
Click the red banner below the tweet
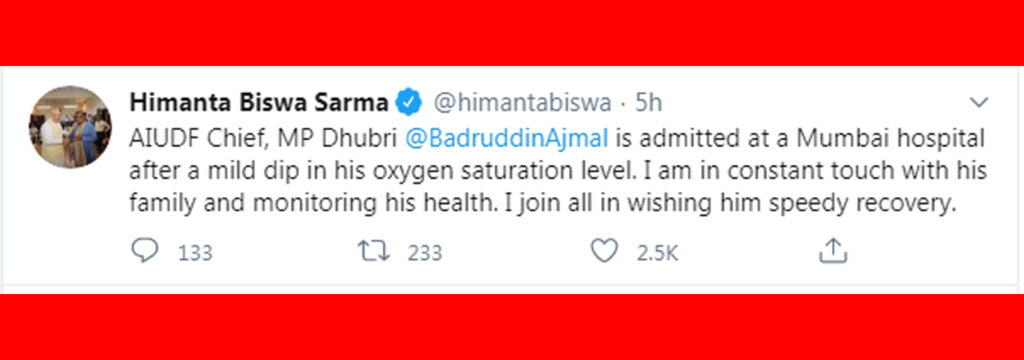[512, 327]
